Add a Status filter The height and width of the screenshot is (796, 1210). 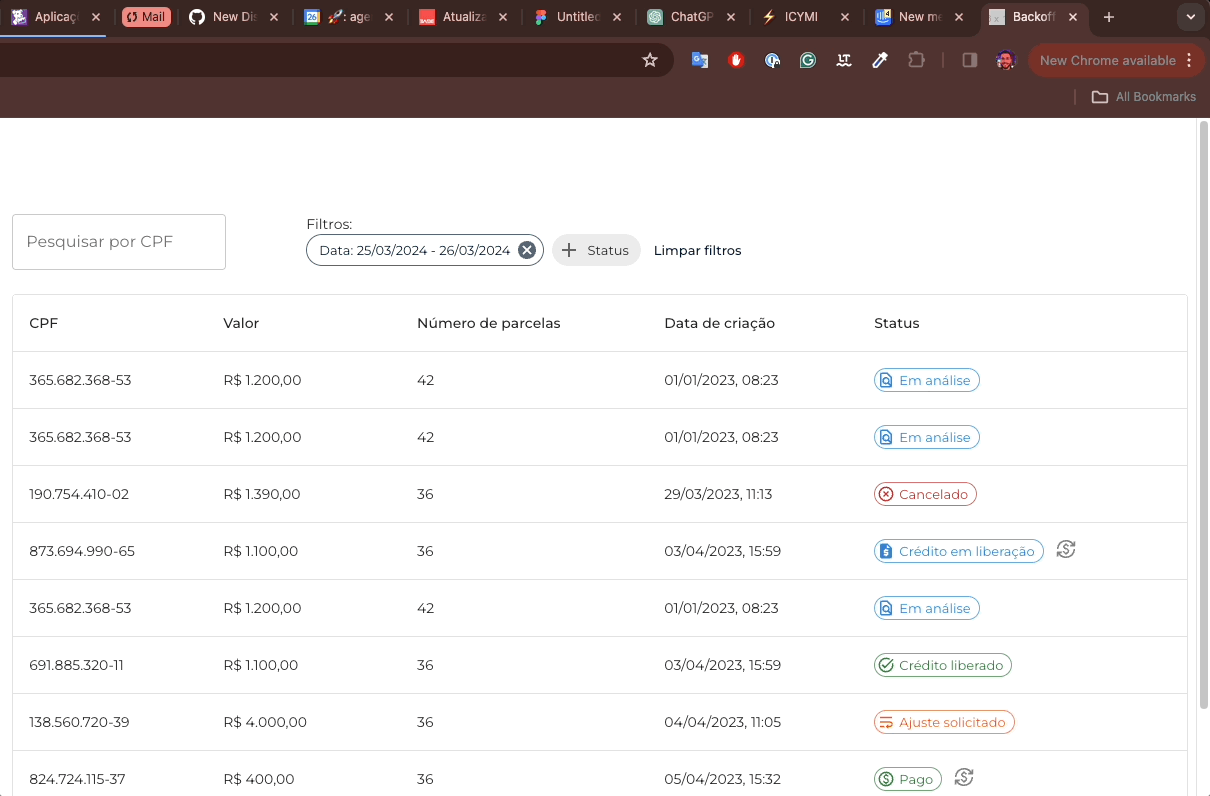point(596,250)
